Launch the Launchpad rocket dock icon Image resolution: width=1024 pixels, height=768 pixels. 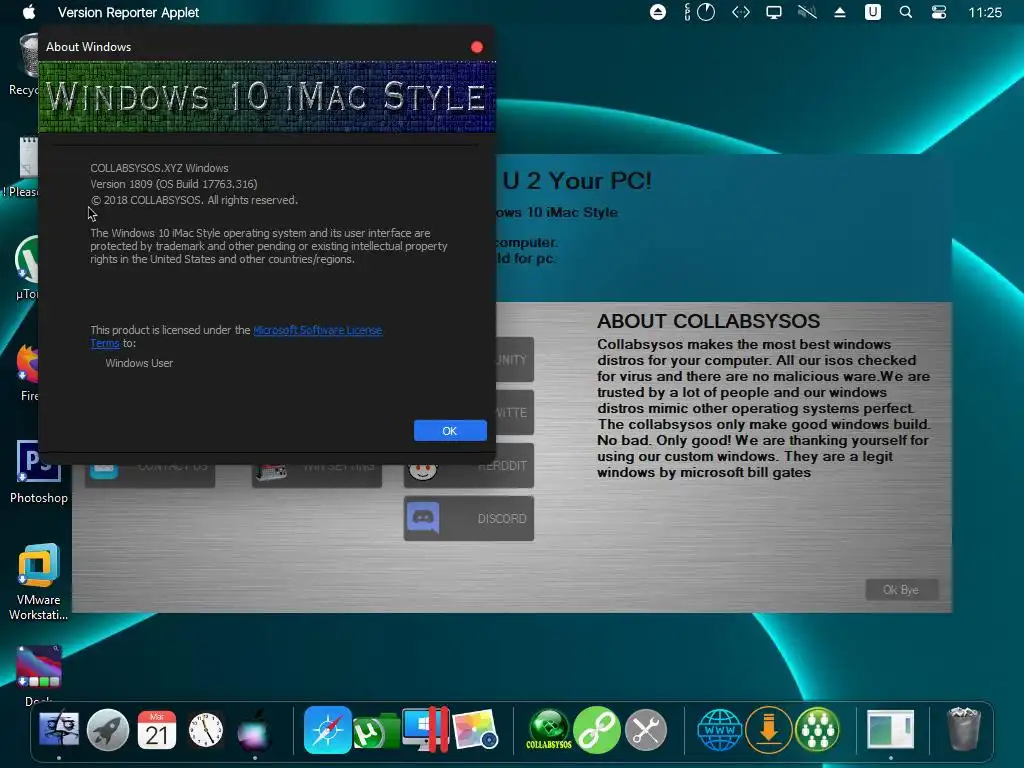click(108, 729)
